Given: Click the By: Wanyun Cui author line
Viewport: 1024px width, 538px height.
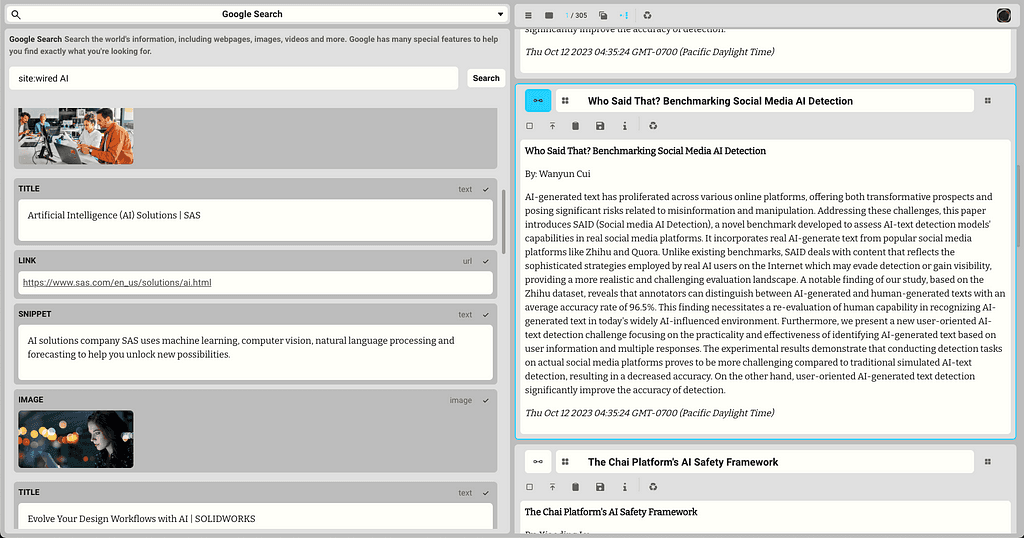Looking at the screenshot, I should click(558, 174).
